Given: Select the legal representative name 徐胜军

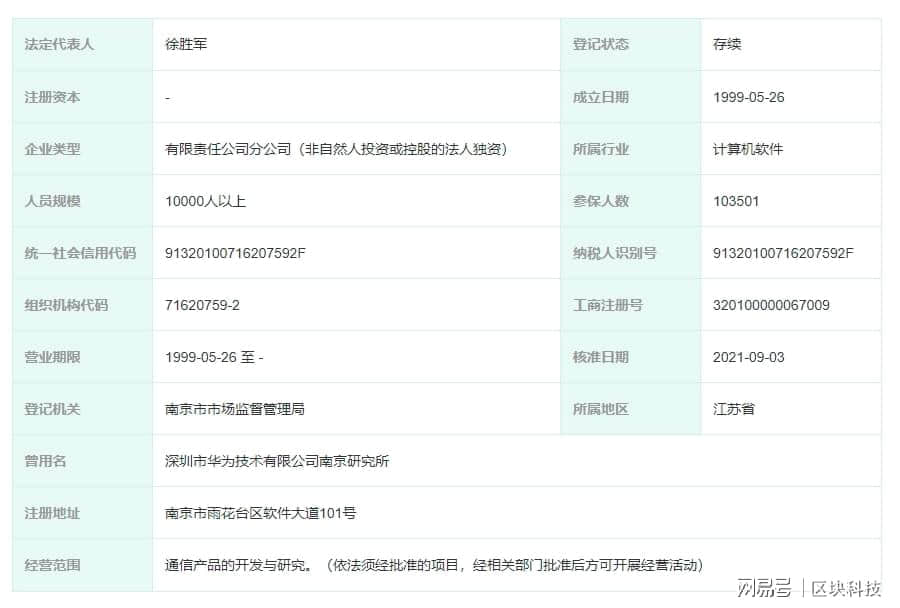Looking at the screenshot, I should click(x=186, y=44).
